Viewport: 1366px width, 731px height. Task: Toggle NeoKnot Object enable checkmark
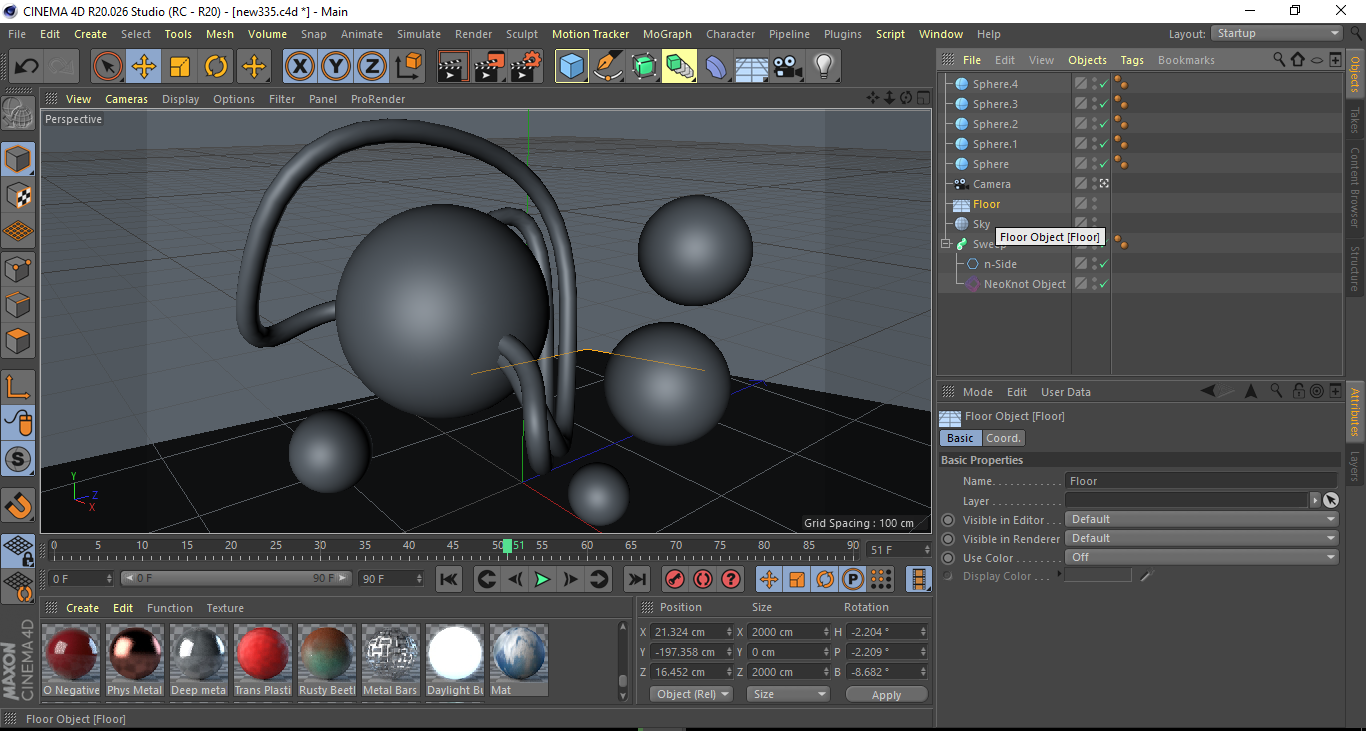1104,284
